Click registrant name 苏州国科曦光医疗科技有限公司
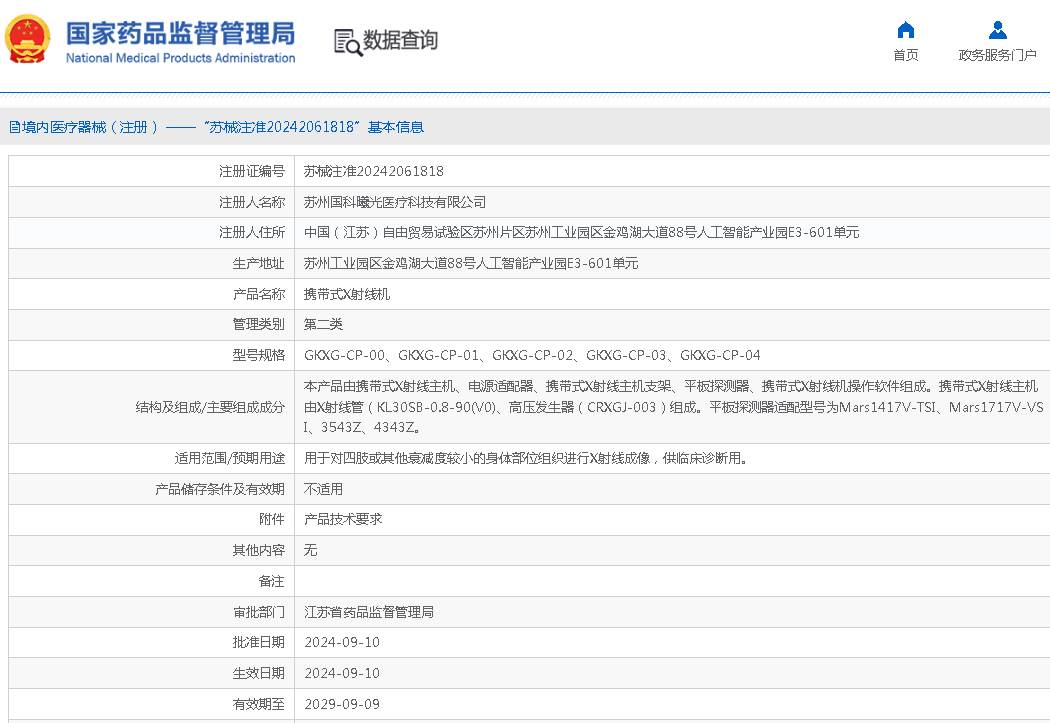Image resolution: width=1050 pixels, height=723 pixels. tap(395, 202)
